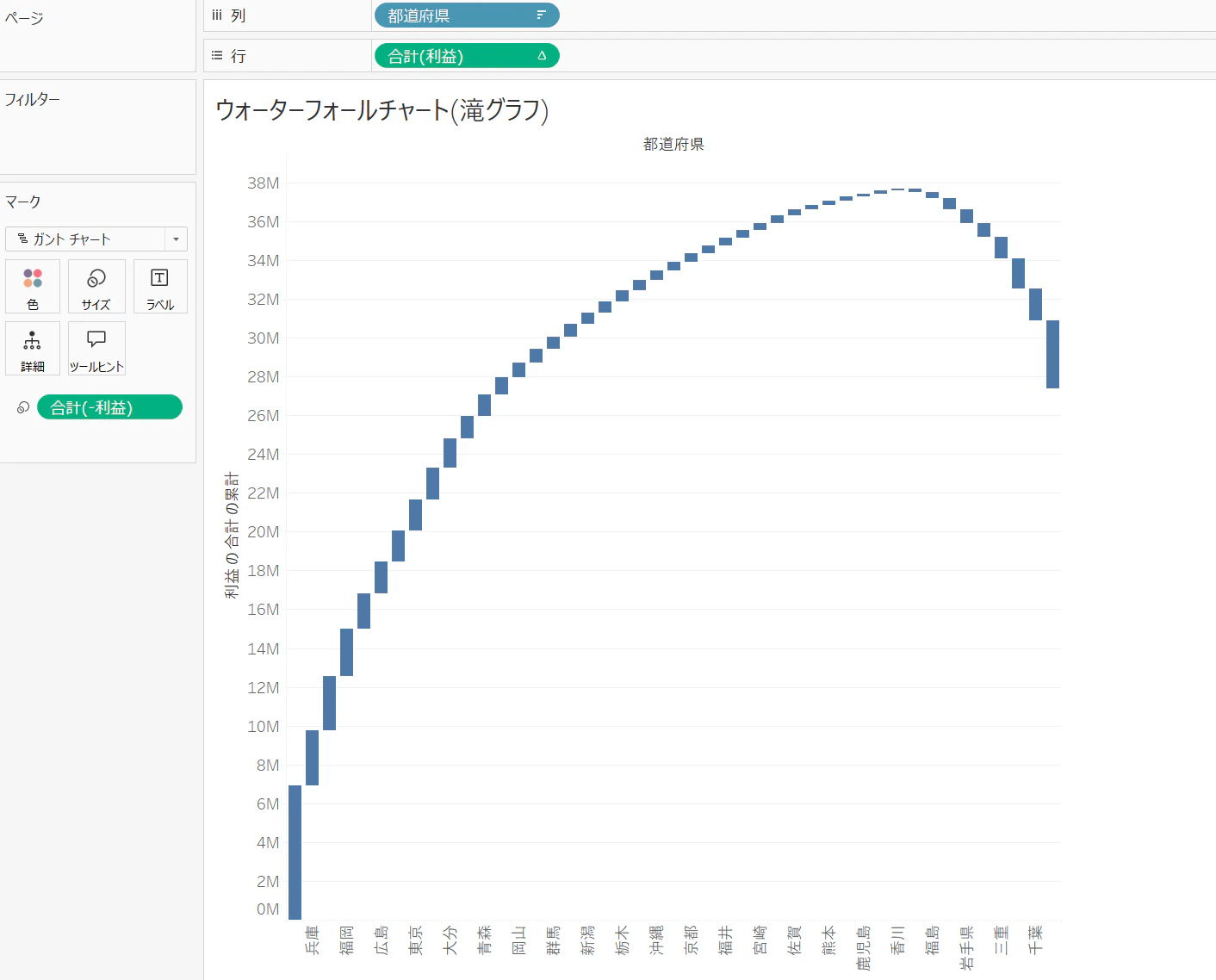Click the マーク card header
This screenshot has width=1216, height=980.
[23, 202]
